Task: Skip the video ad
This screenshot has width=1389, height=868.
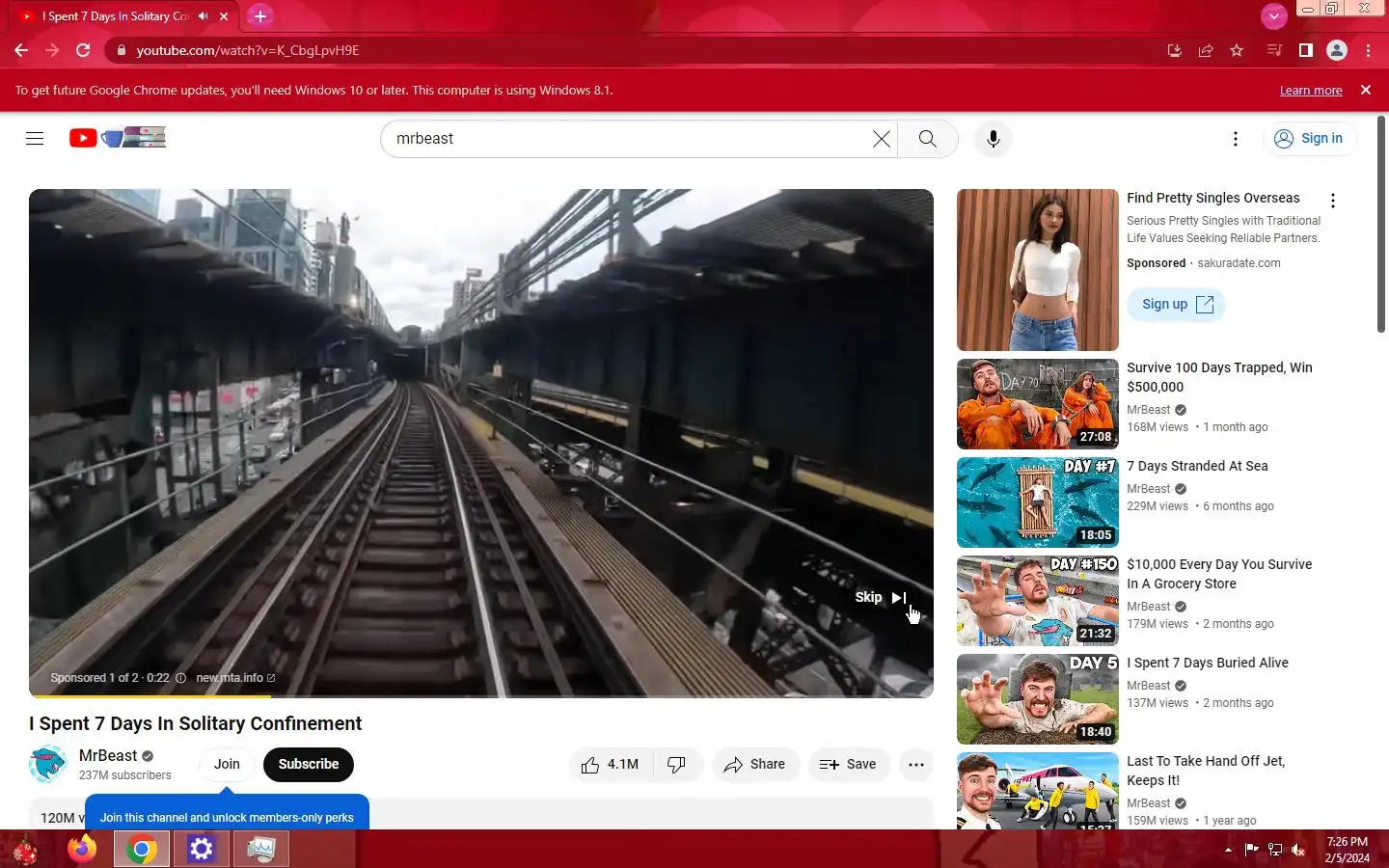Action: coord(880,597)
